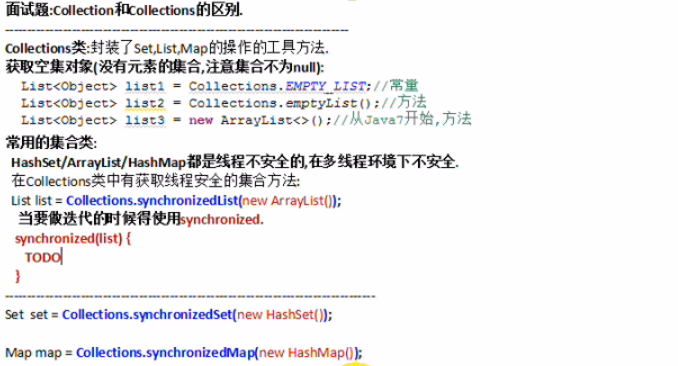
Task: Click 'new ArrayList()' inside the synchronizedList call
Action: point(287,201)
